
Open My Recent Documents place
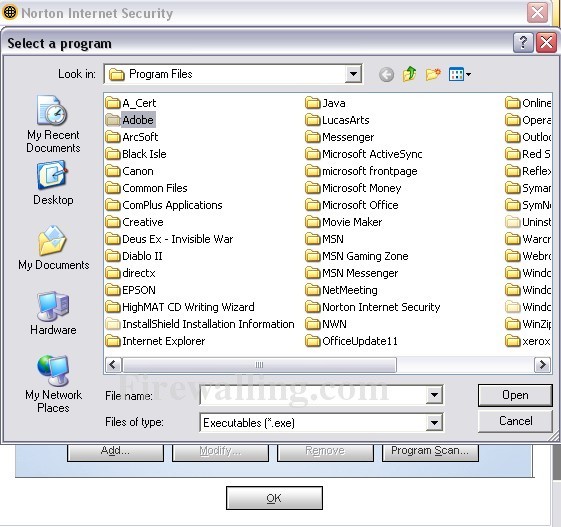tap(53, 124)
